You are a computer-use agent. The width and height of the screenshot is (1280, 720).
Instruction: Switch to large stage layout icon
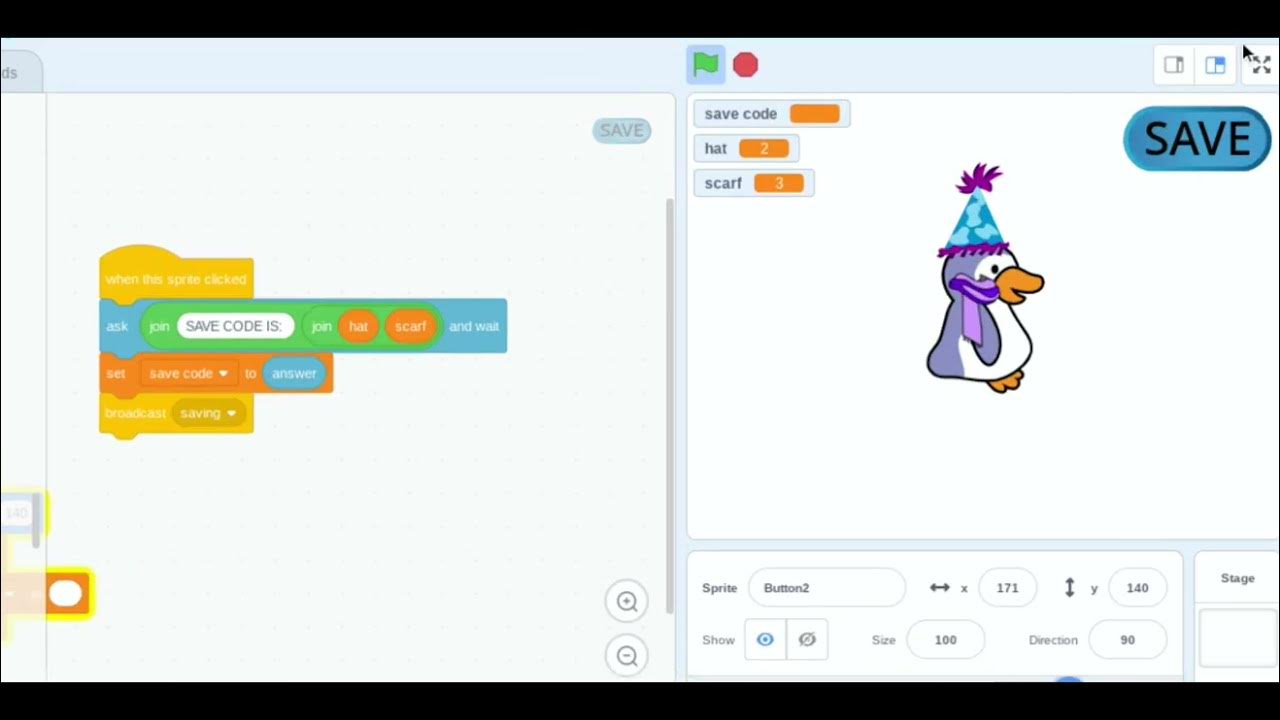[1216, 65]
